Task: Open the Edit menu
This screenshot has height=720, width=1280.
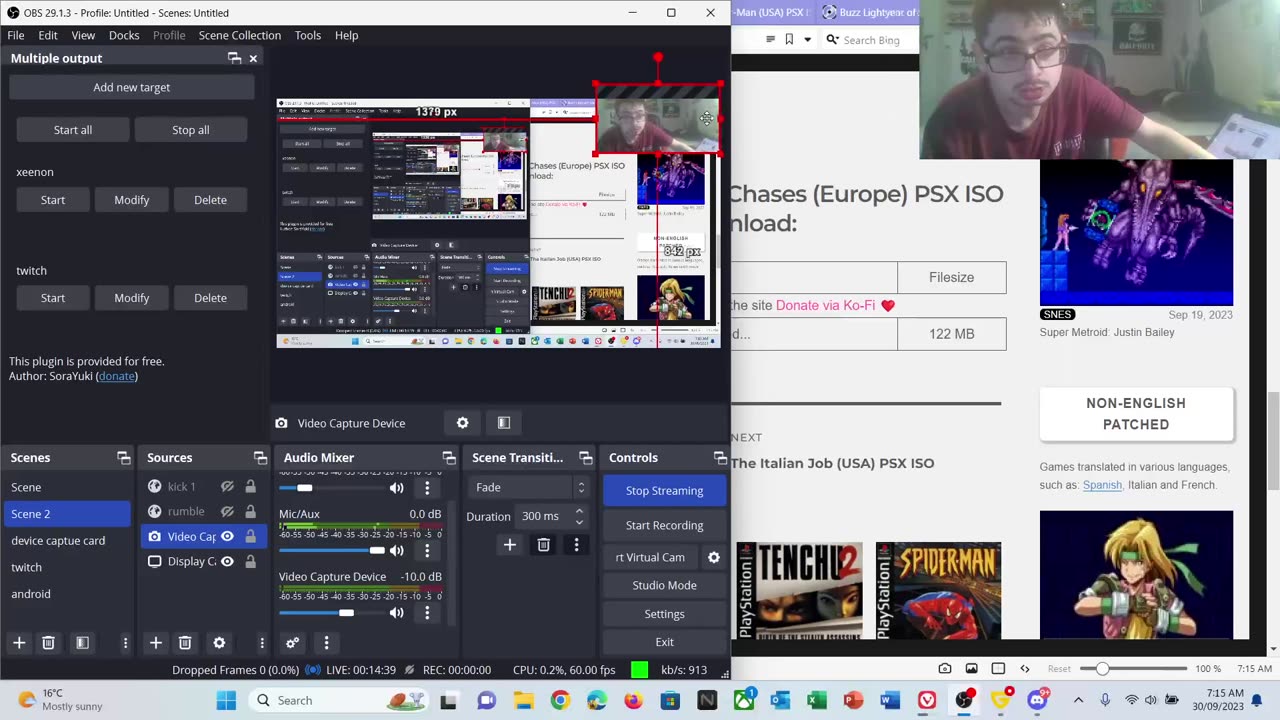Action: pos(48,35)
